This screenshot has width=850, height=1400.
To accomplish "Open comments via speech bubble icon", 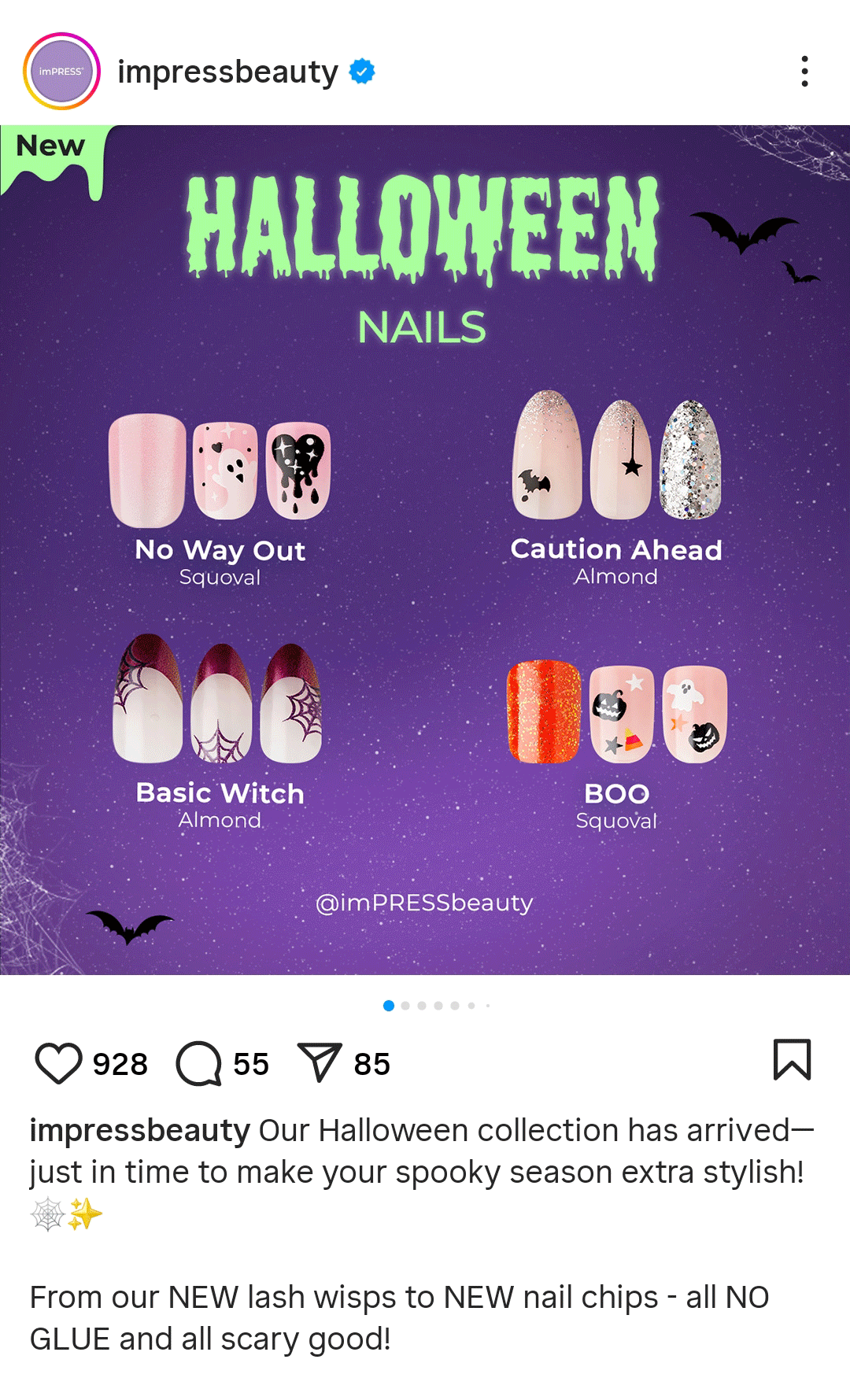I will 199,1063.
